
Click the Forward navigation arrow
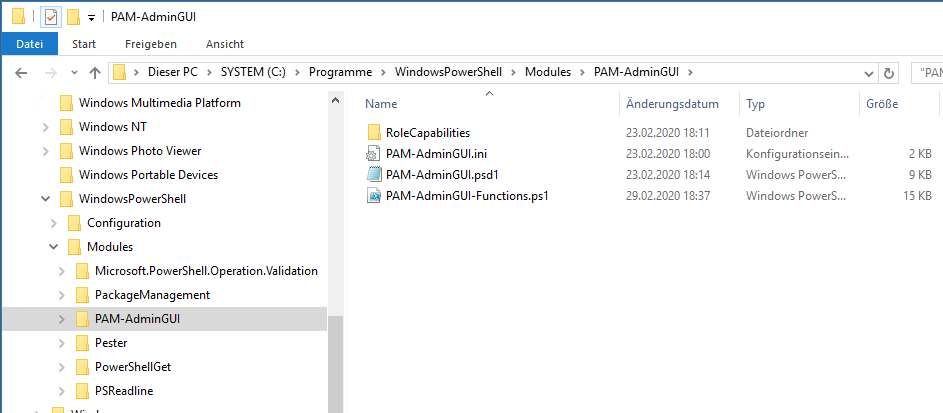tap(51, 73)
